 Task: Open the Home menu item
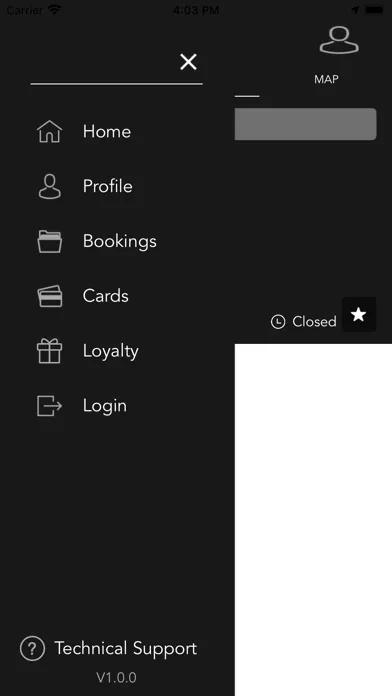point(107,131)
